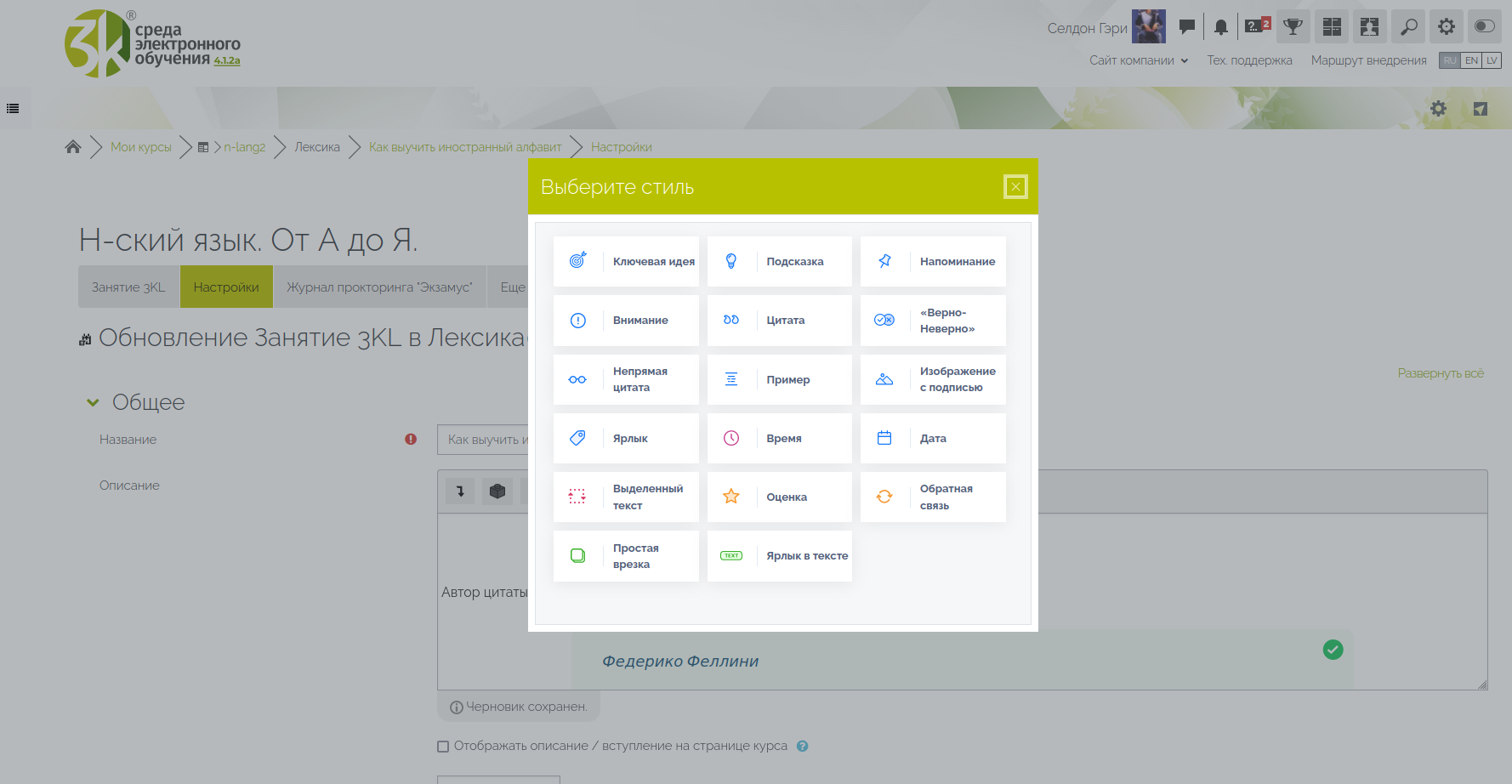
Task: Select the Оценка star style
Action: pyautogui.click(x=779, y=497)
